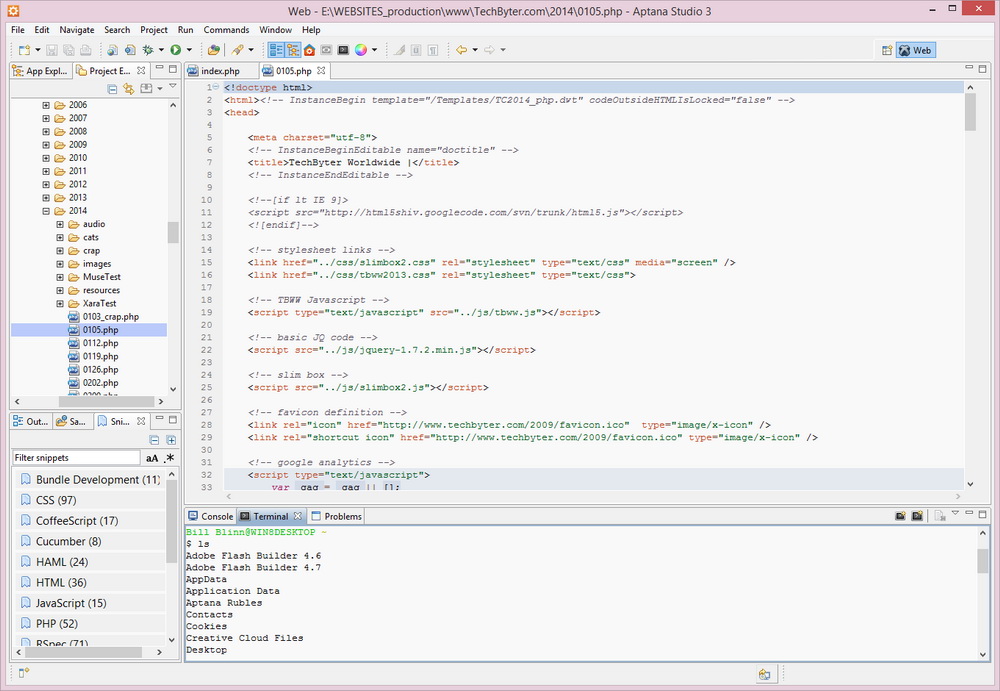Close the Terminal tab
Screen dimensions: 1000x691
click(297, 516)
